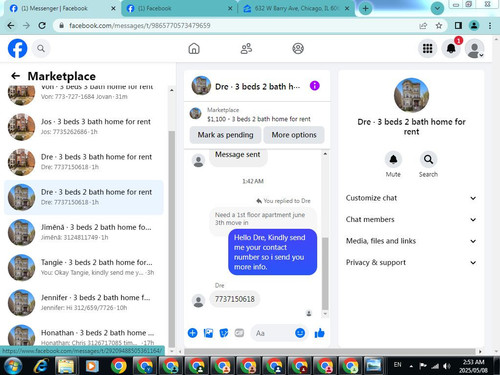Expand the Chat members section
The height and width of the screenshot is (375, 500).
click(x=411, y=219)
